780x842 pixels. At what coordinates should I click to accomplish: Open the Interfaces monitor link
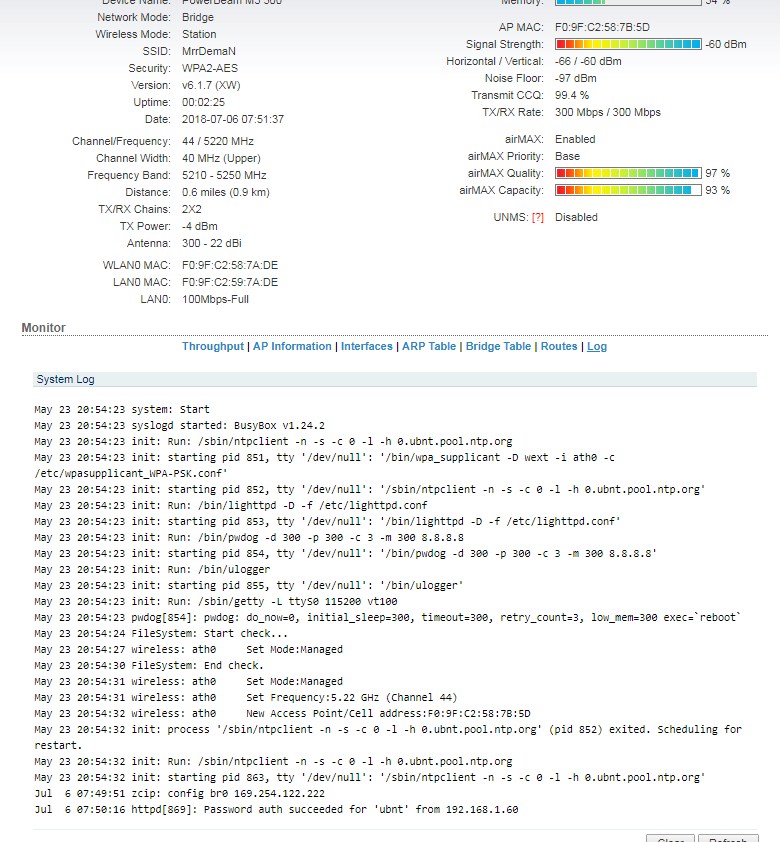pyautogui.click(x=367, y=346)
